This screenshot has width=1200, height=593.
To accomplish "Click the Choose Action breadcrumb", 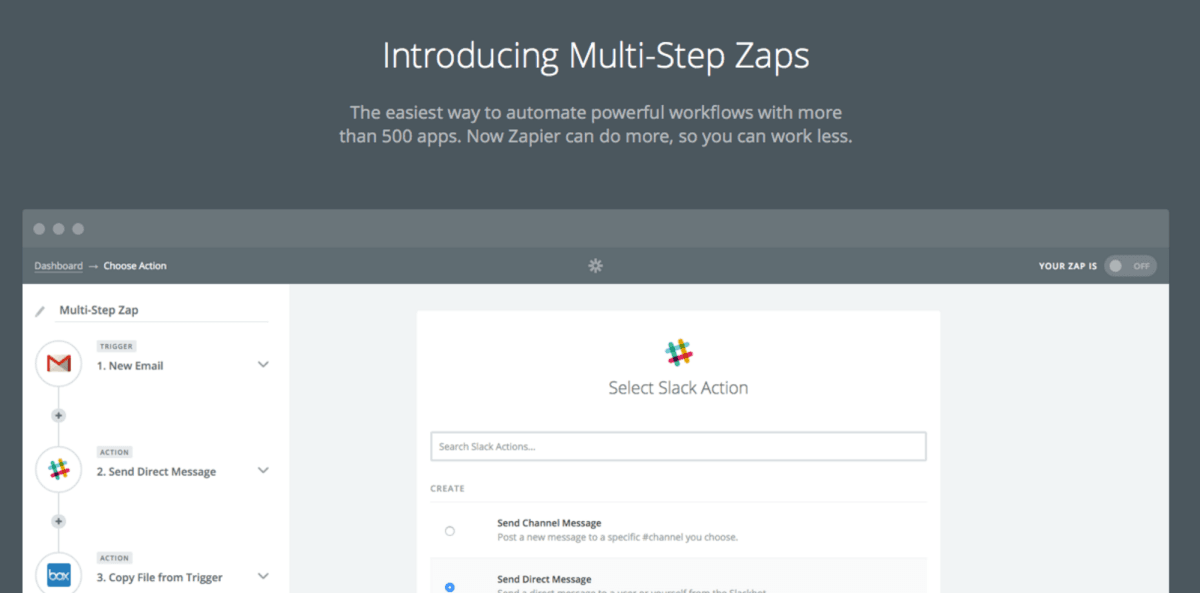I will pos(135,266).
